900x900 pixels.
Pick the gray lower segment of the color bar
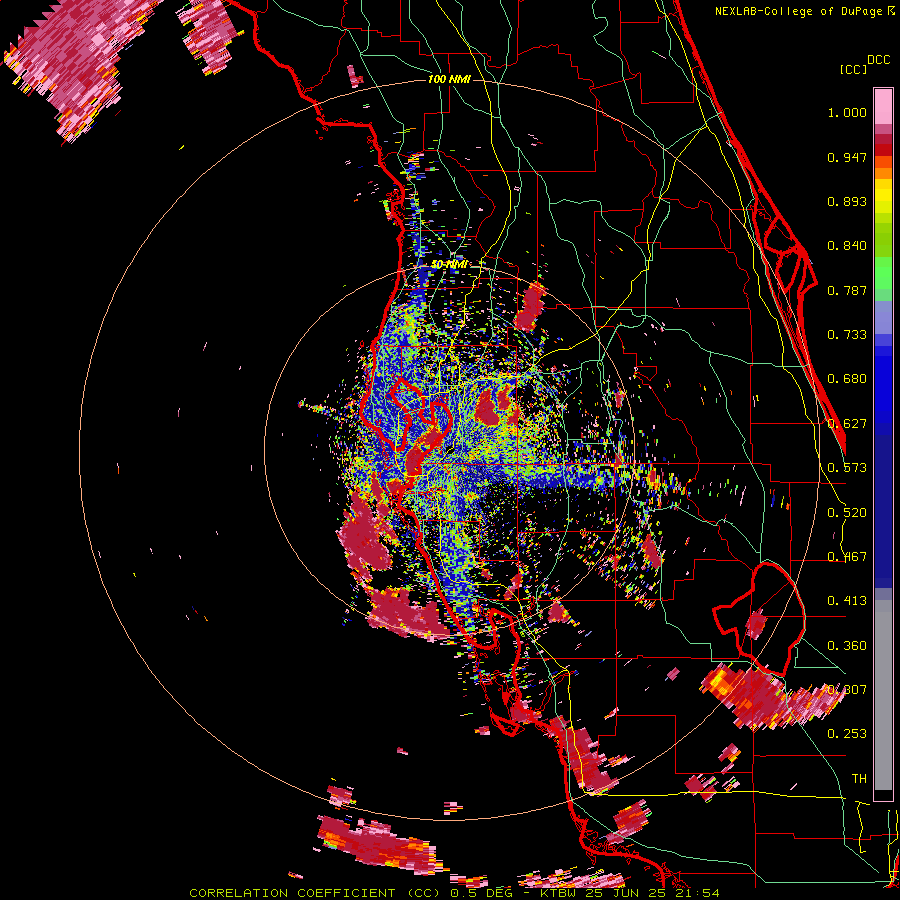pos(883,695)
